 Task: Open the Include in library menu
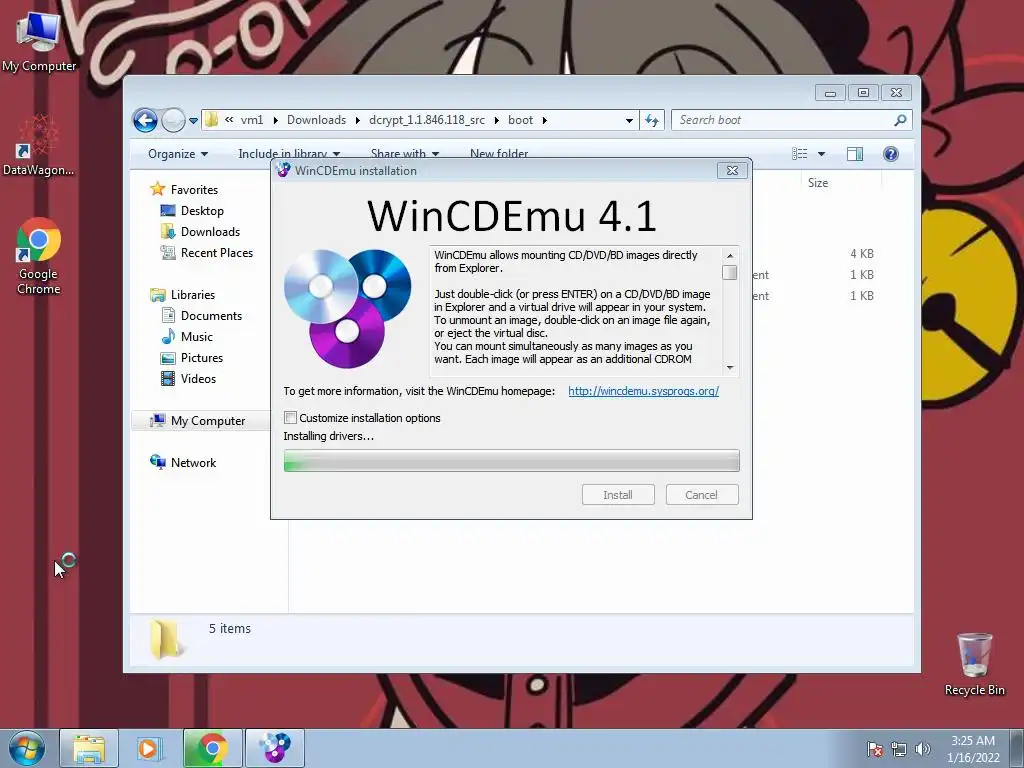(x=289, y=154)
